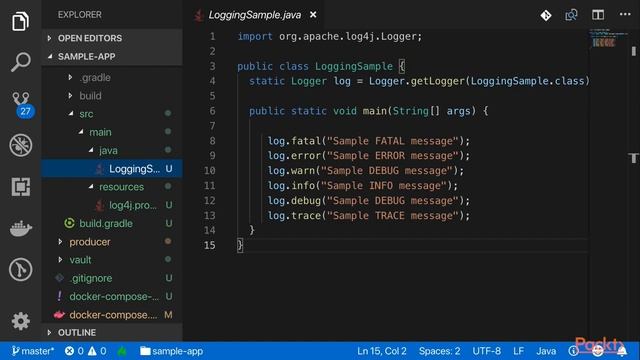Open the docker-compose... file marked M

[113, 315]
